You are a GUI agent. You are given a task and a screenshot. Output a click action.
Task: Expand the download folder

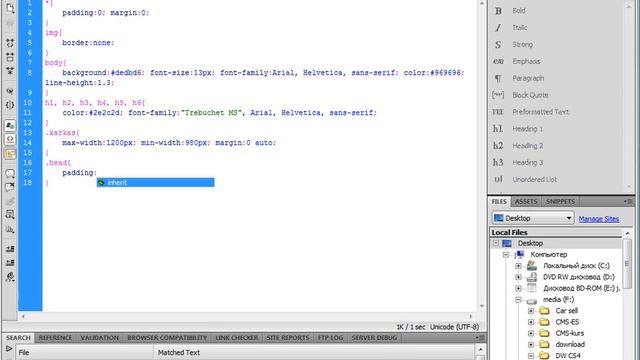531,344
